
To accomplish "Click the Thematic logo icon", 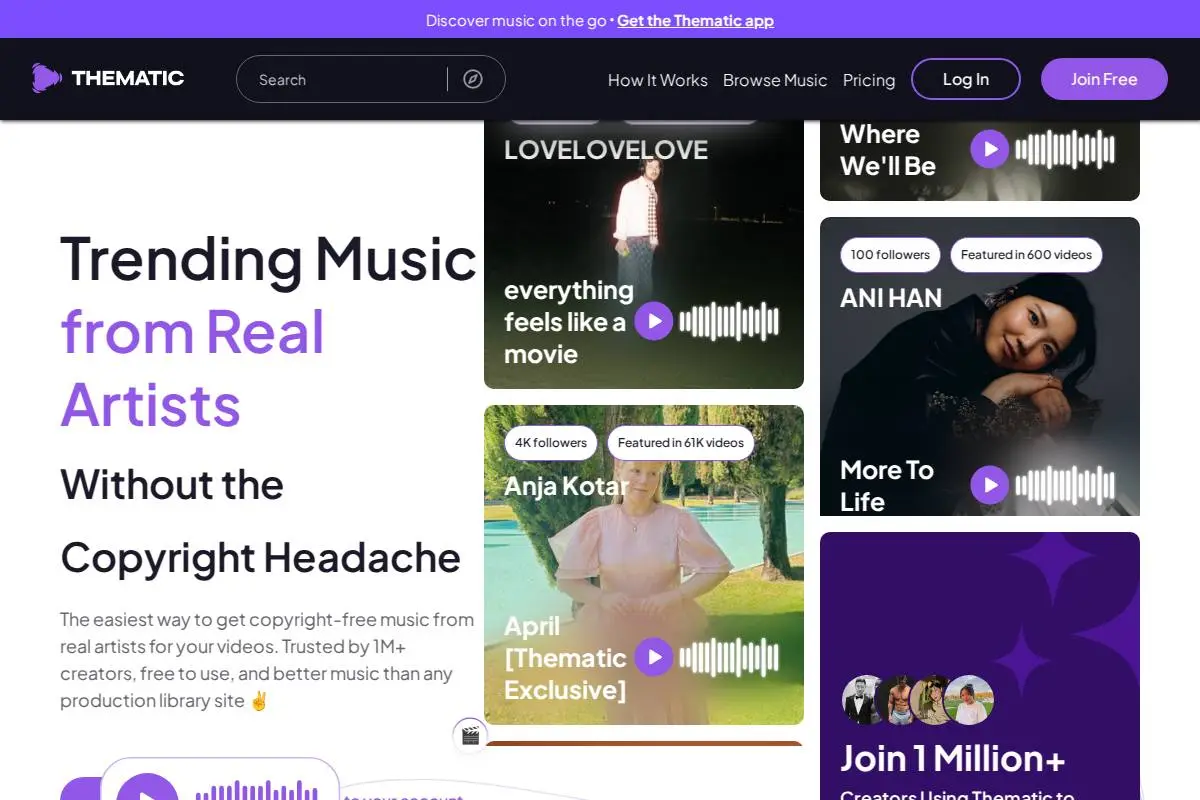I will [46, 78].
